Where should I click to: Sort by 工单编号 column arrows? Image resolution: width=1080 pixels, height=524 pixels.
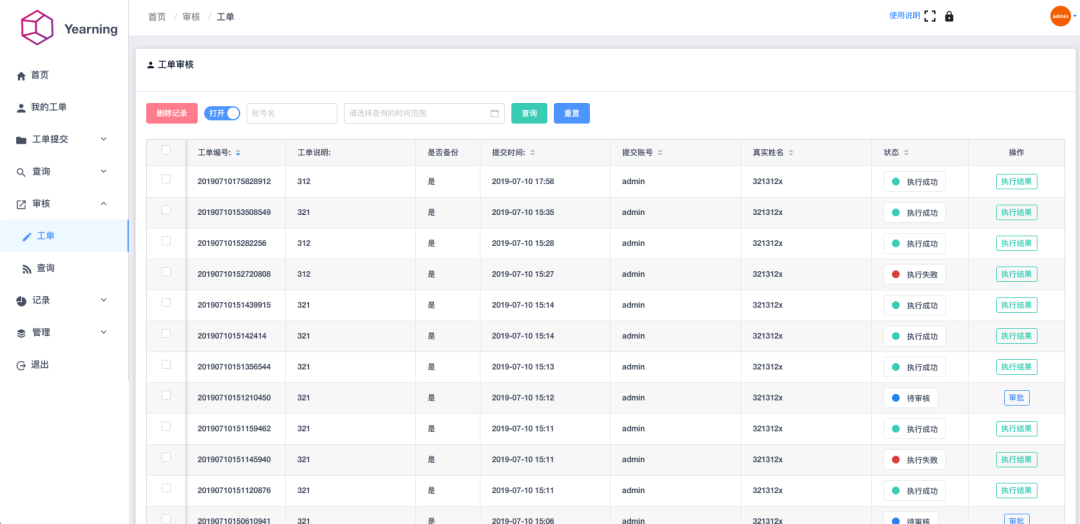238,153
